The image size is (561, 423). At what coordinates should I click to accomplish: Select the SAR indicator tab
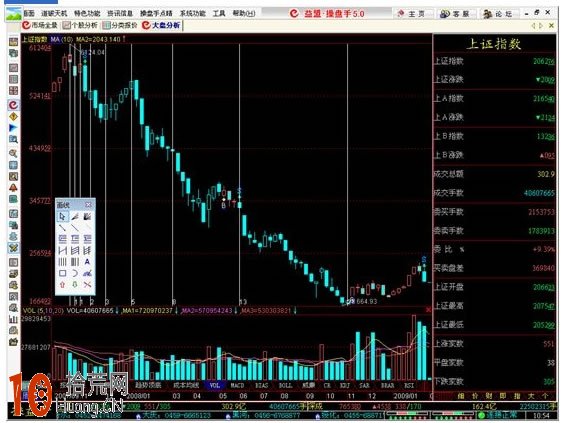pos(364,385)
